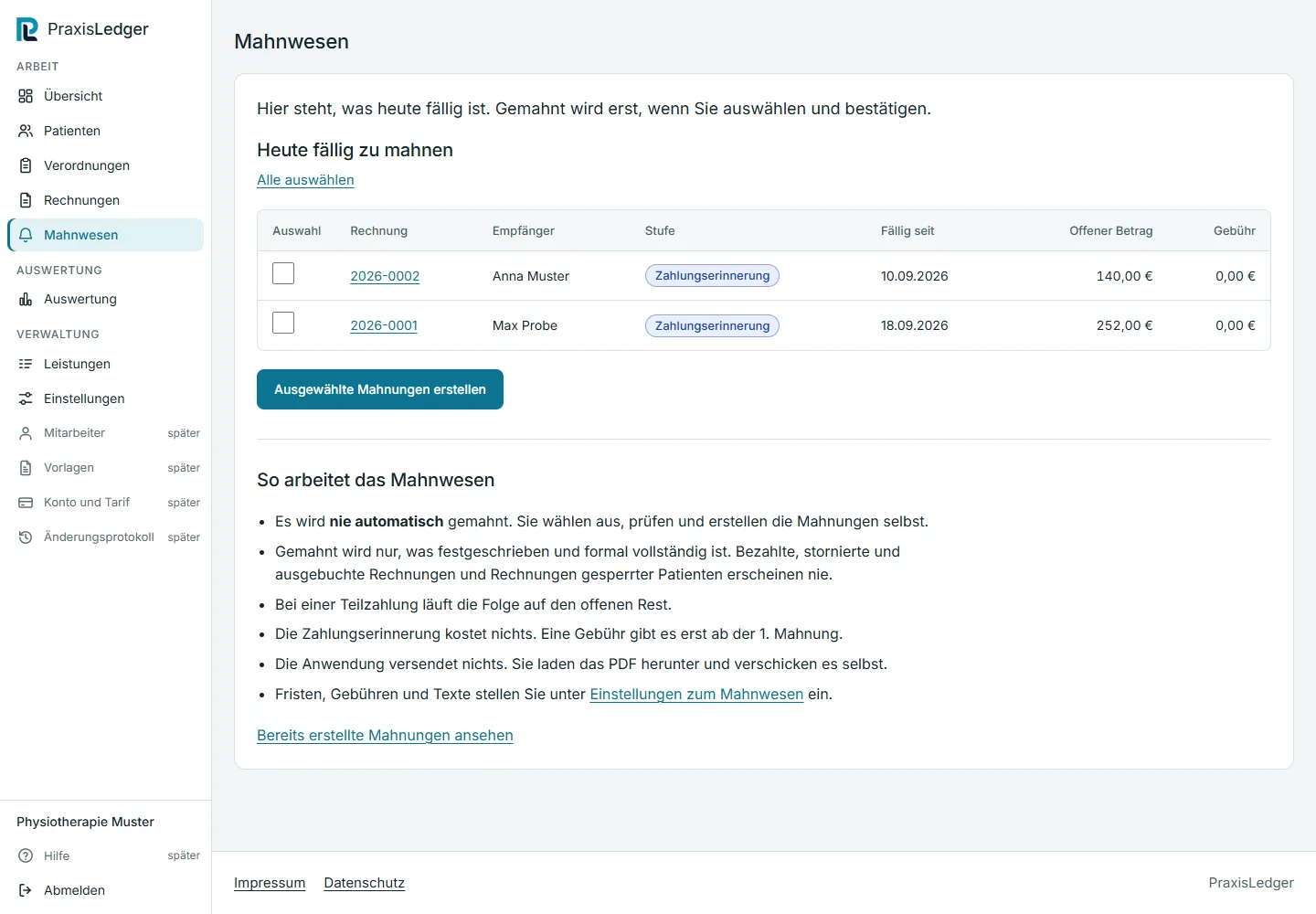
Task: Open Leistungen under Verwaltung
Action: 105,364
